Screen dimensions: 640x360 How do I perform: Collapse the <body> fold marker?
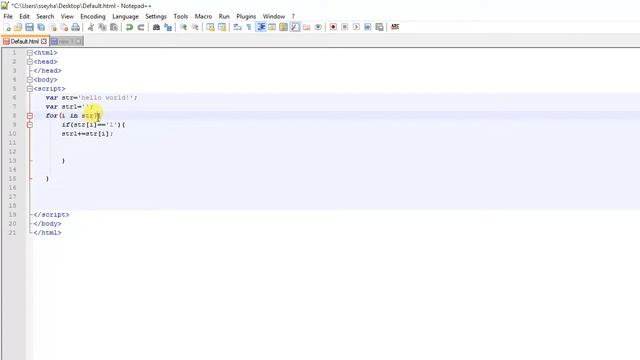click(x=30, y=80)
